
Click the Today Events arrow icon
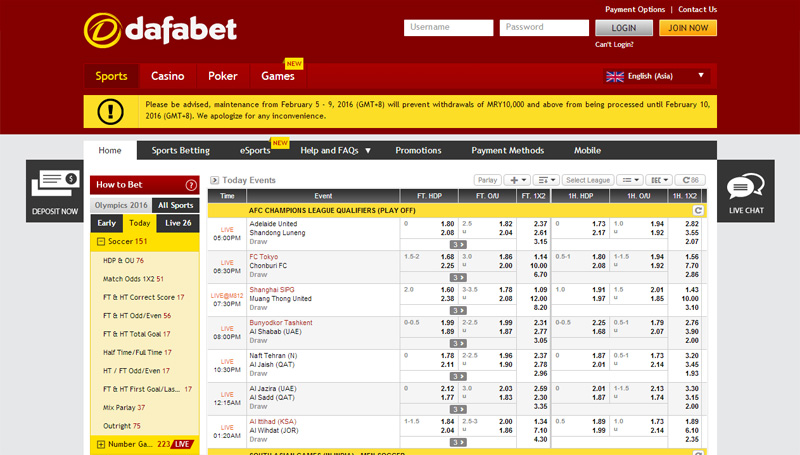tap(214, 180)
